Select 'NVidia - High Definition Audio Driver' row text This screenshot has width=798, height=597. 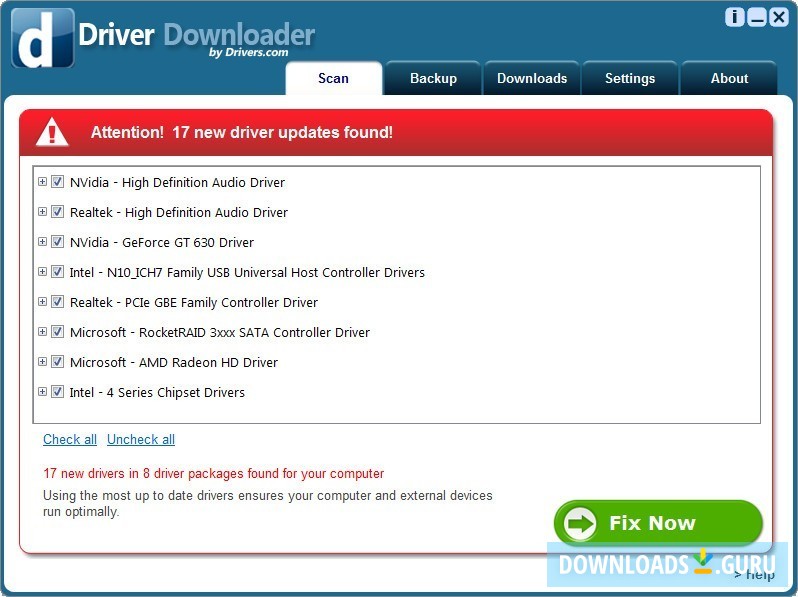177,182
